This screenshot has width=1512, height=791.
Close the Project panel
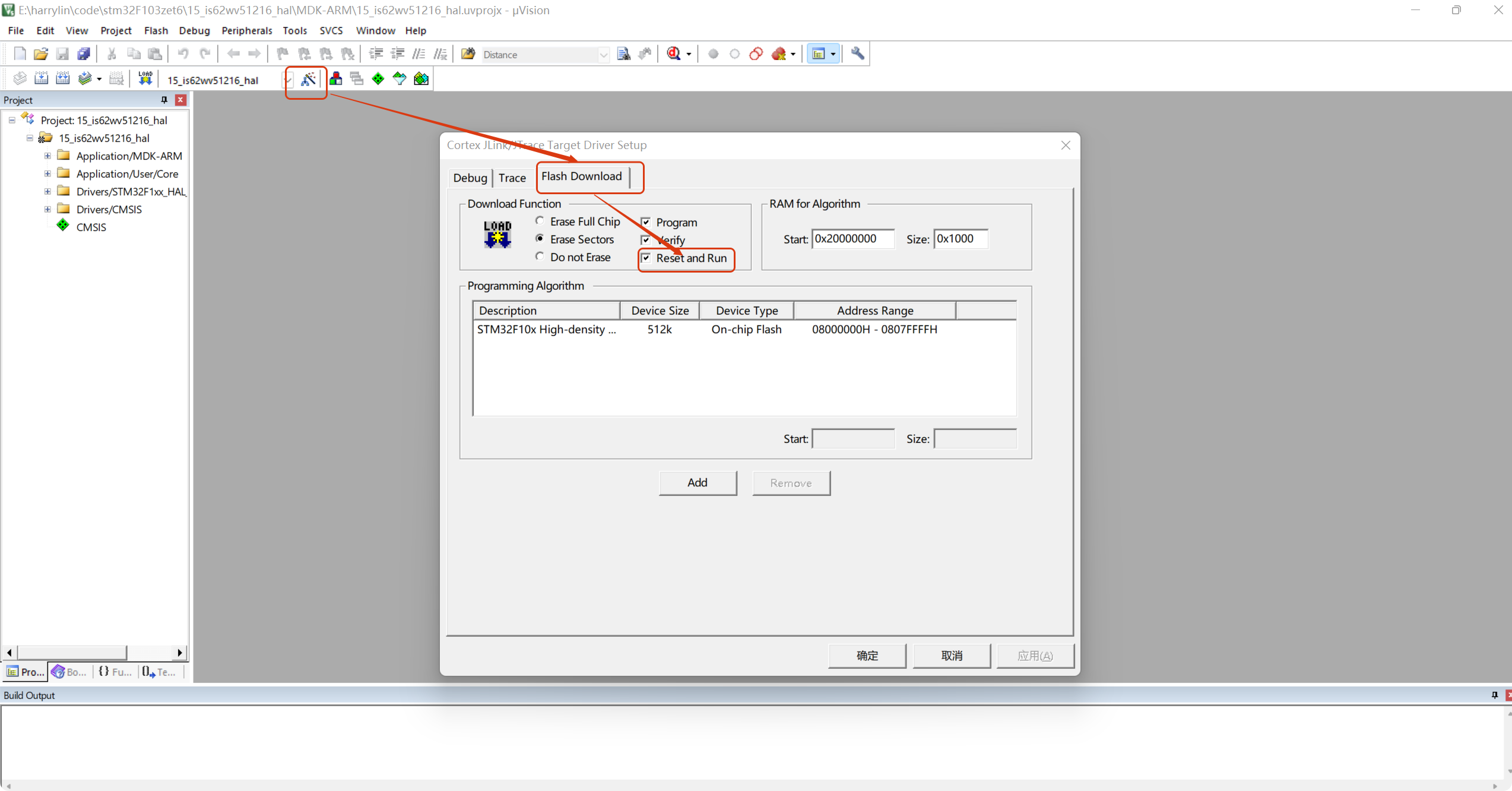(180, 100)
